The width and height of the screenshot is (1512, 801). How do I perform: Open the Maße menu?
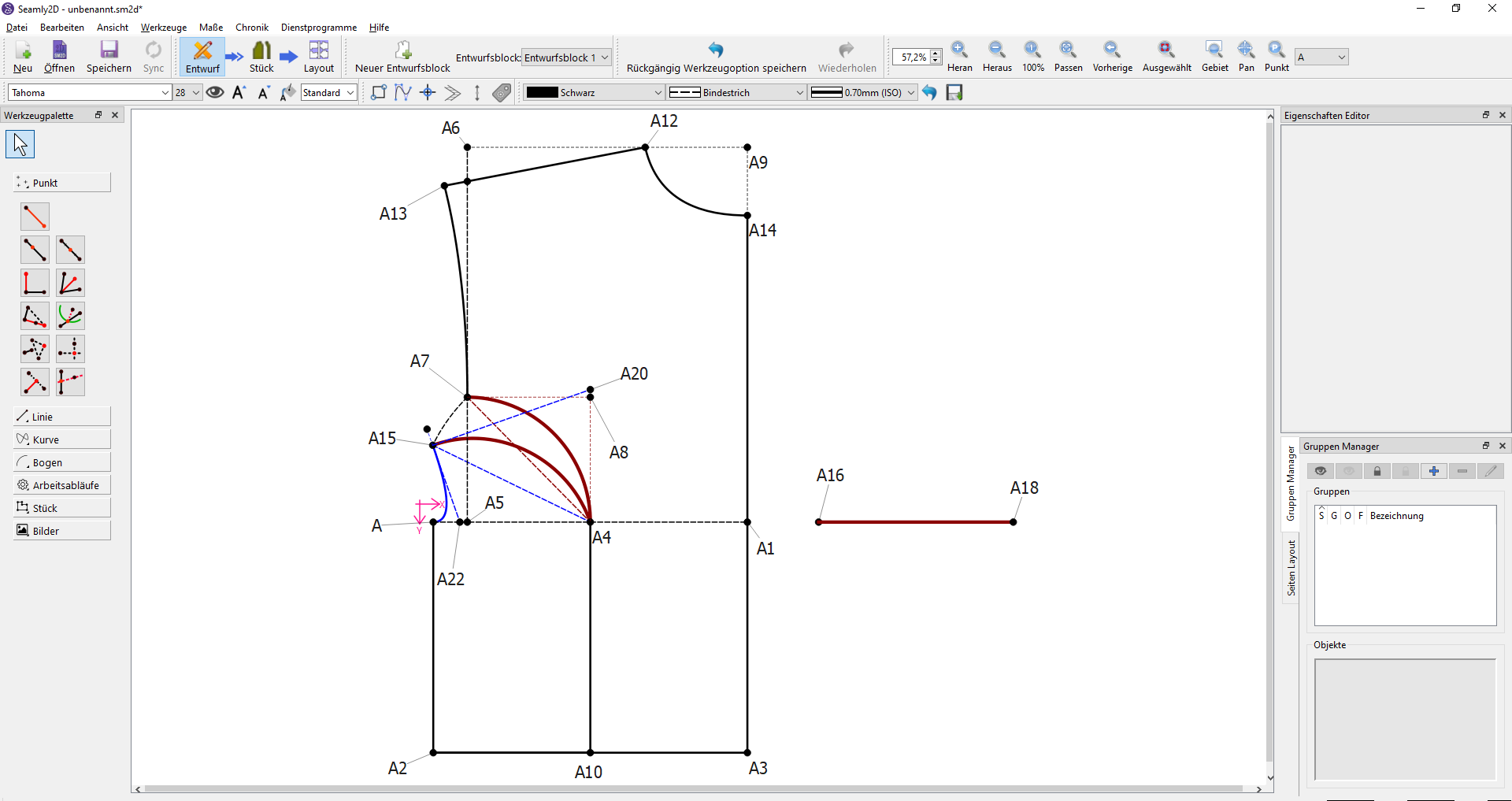point(211,28)
